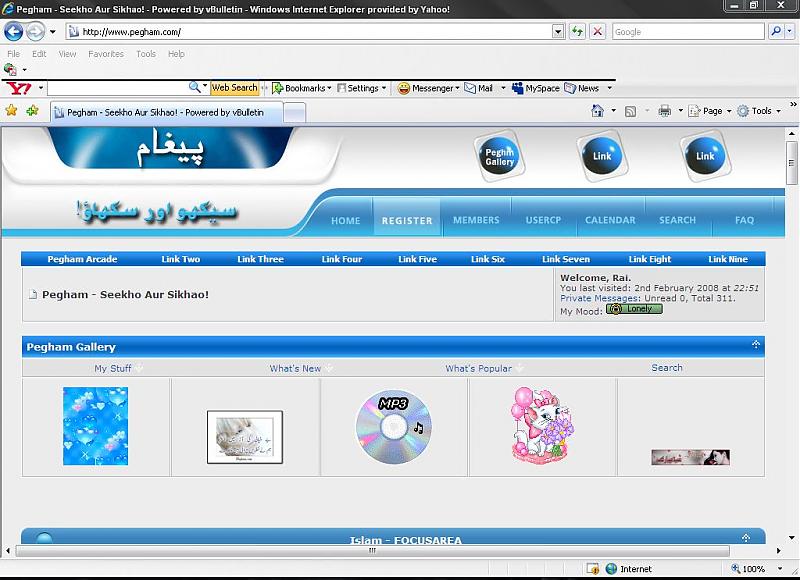Open the Edit menu
The width and height of the screenshot is (800, 580).
(39, 54)
